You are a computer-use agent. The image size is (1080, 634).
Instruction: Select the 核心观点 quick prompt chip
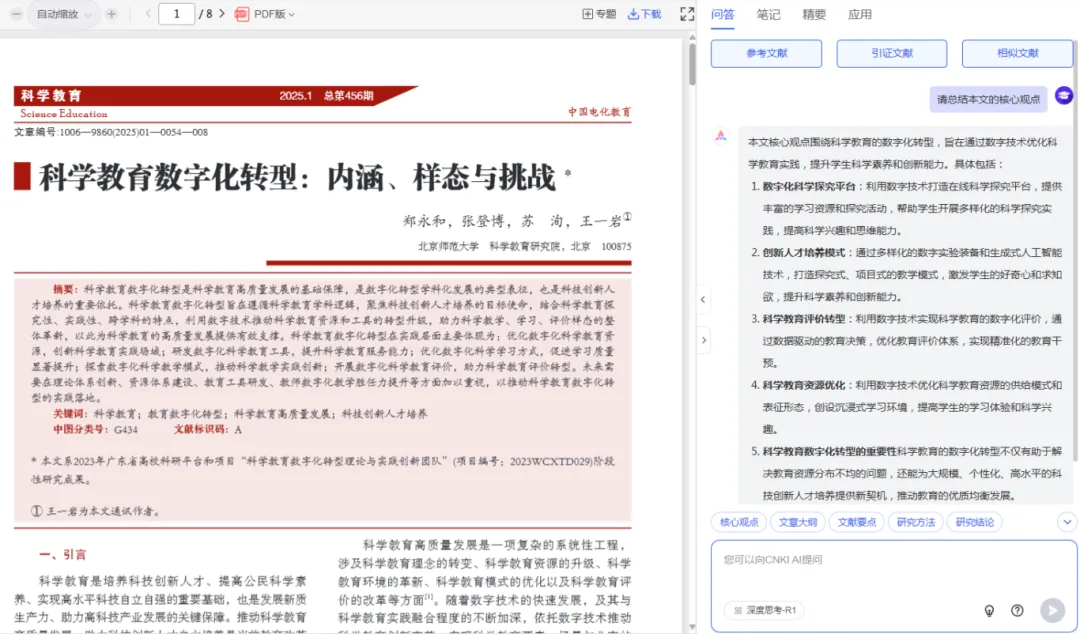(739, 522)
